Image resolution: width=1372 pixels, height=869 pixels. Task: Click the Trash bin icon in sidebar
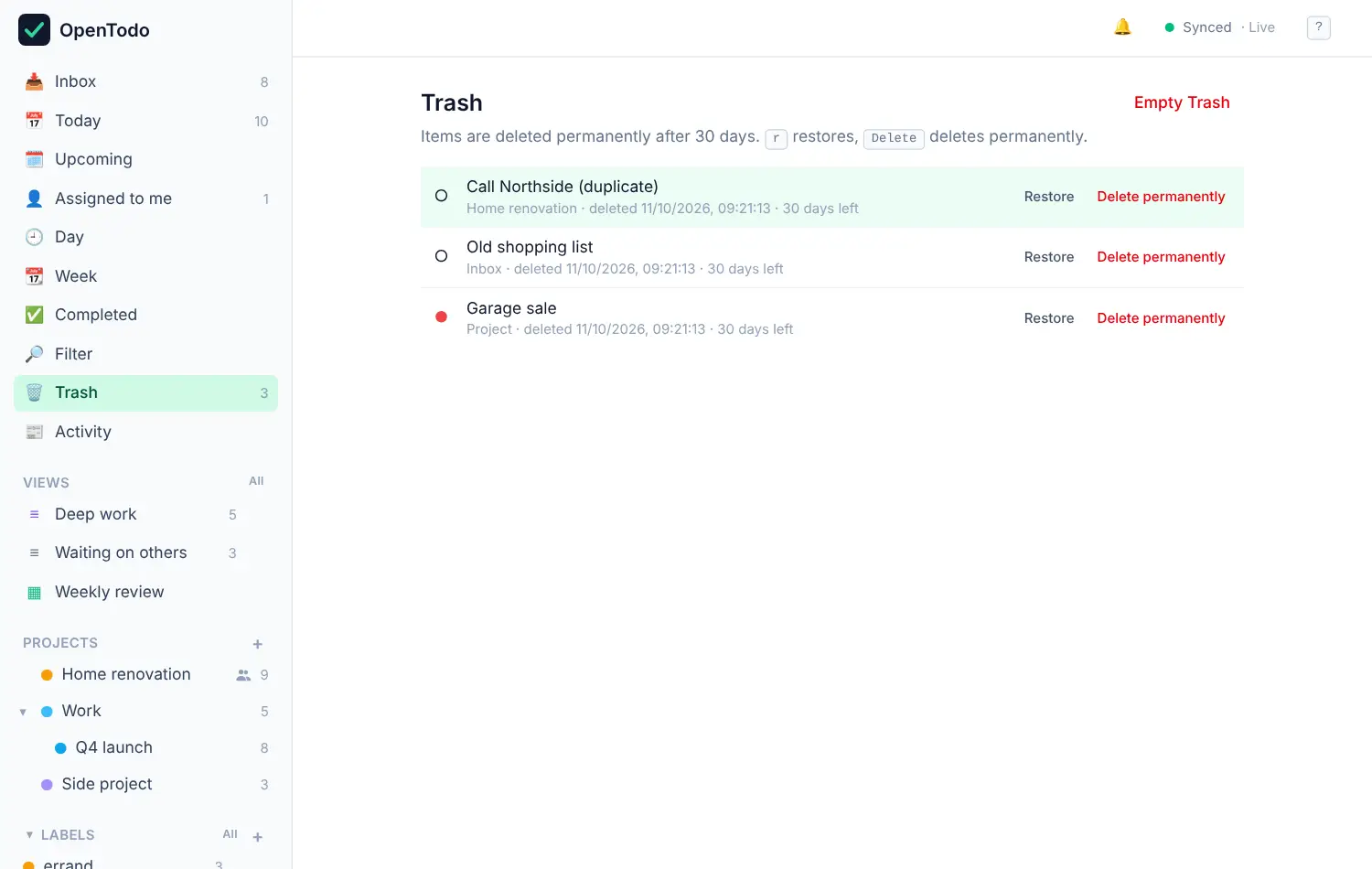(34, 392)
